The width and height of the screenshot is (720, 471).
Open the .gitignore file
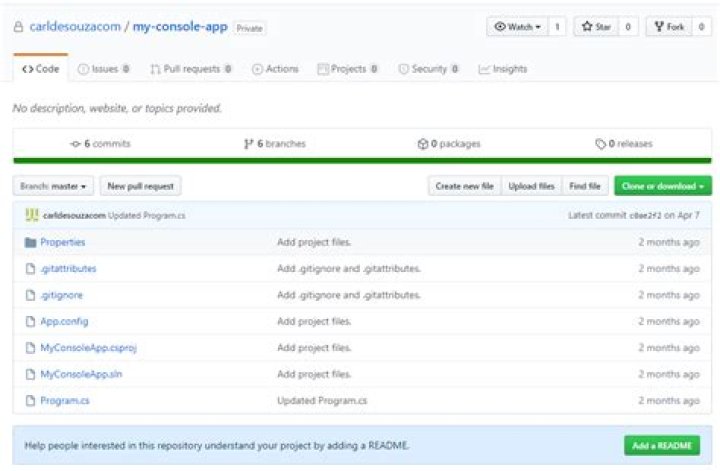click(62, 295)
